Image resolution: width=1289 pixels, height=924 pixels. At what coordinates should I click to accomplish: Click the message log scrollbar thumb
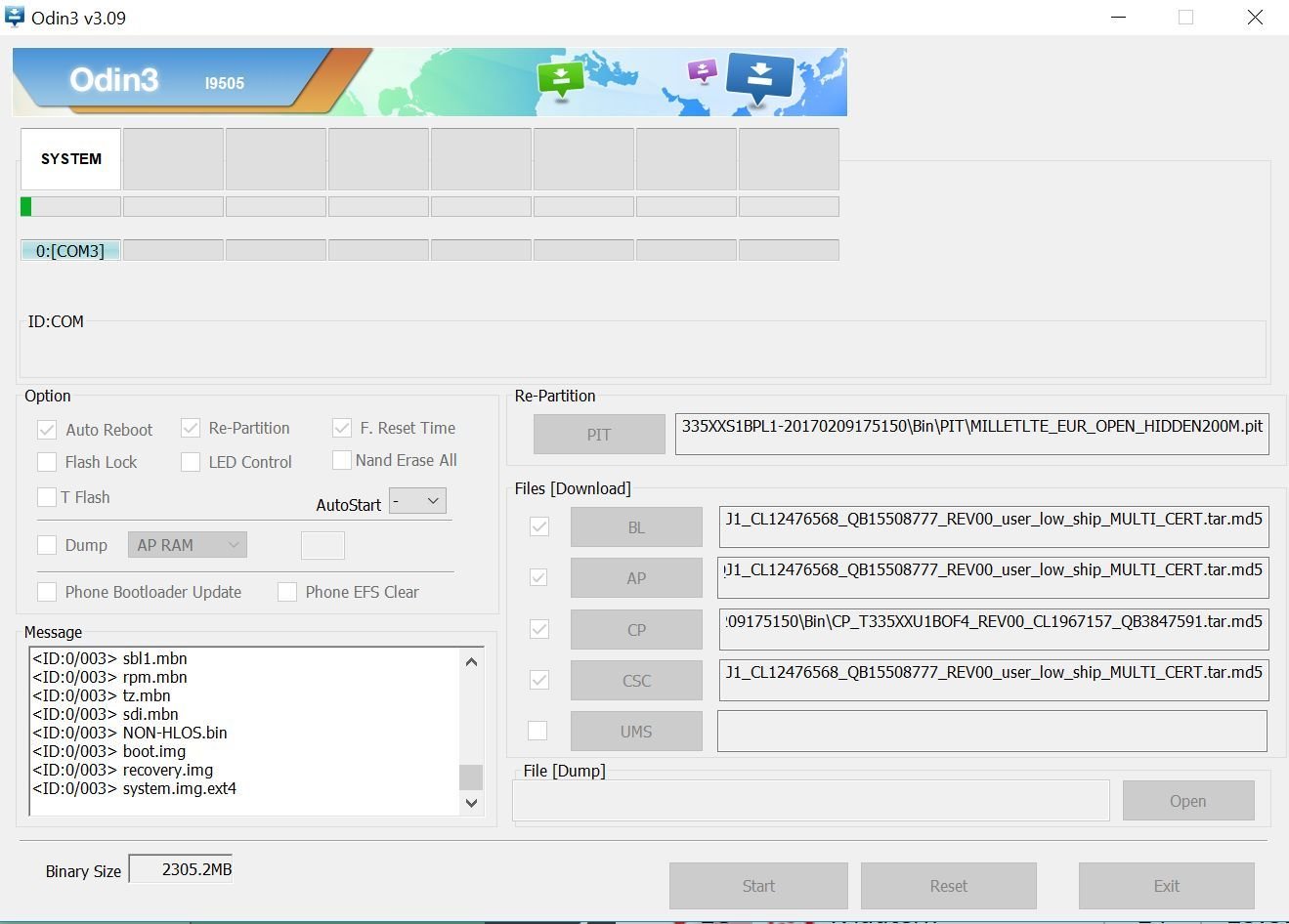click(x=471, y=777)
